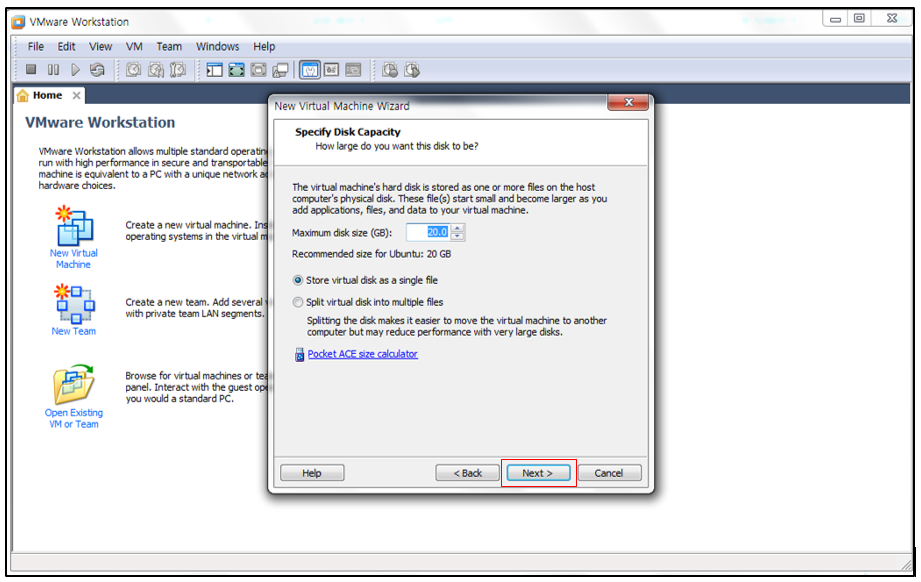Select Split virtual disk into multiple files
921x582 pixels.
pyautogui.click(x=298, y=302)
